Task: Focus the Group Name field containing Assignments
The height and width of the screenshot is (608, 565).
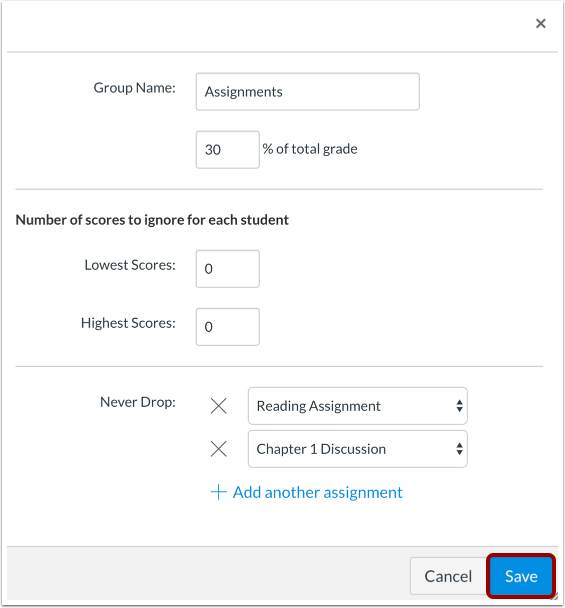Action: (x=308, y=92)
